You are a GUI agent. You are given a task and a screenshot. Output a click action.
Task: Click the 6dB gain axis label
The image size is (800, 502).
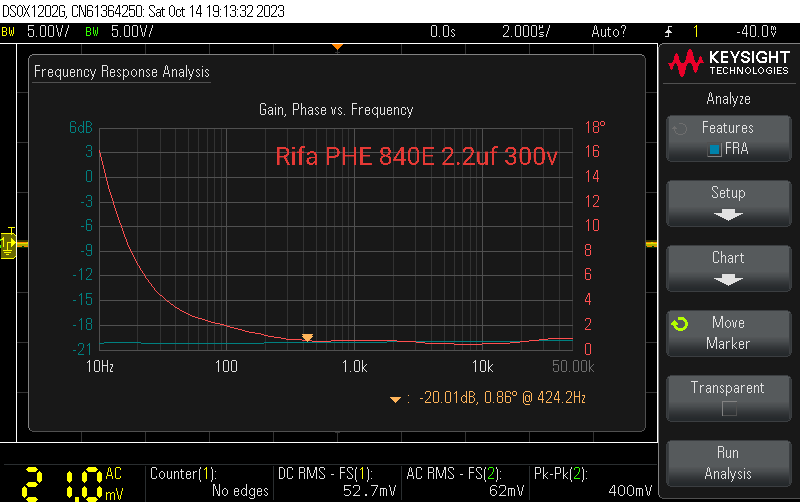[81, 127]
